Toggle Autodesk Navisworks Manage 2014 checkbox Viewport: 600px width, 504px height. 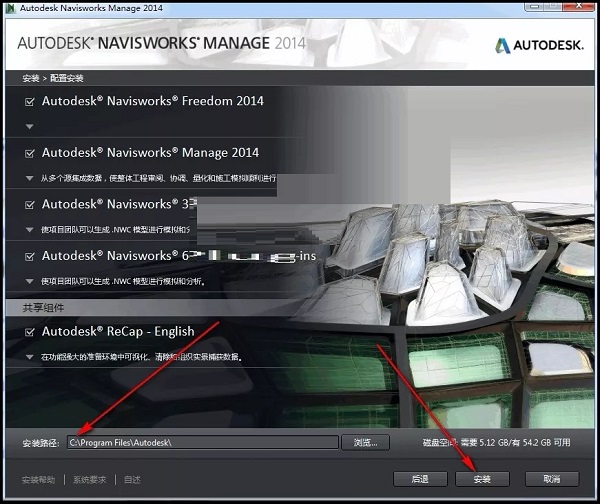(x=29, y=153)
